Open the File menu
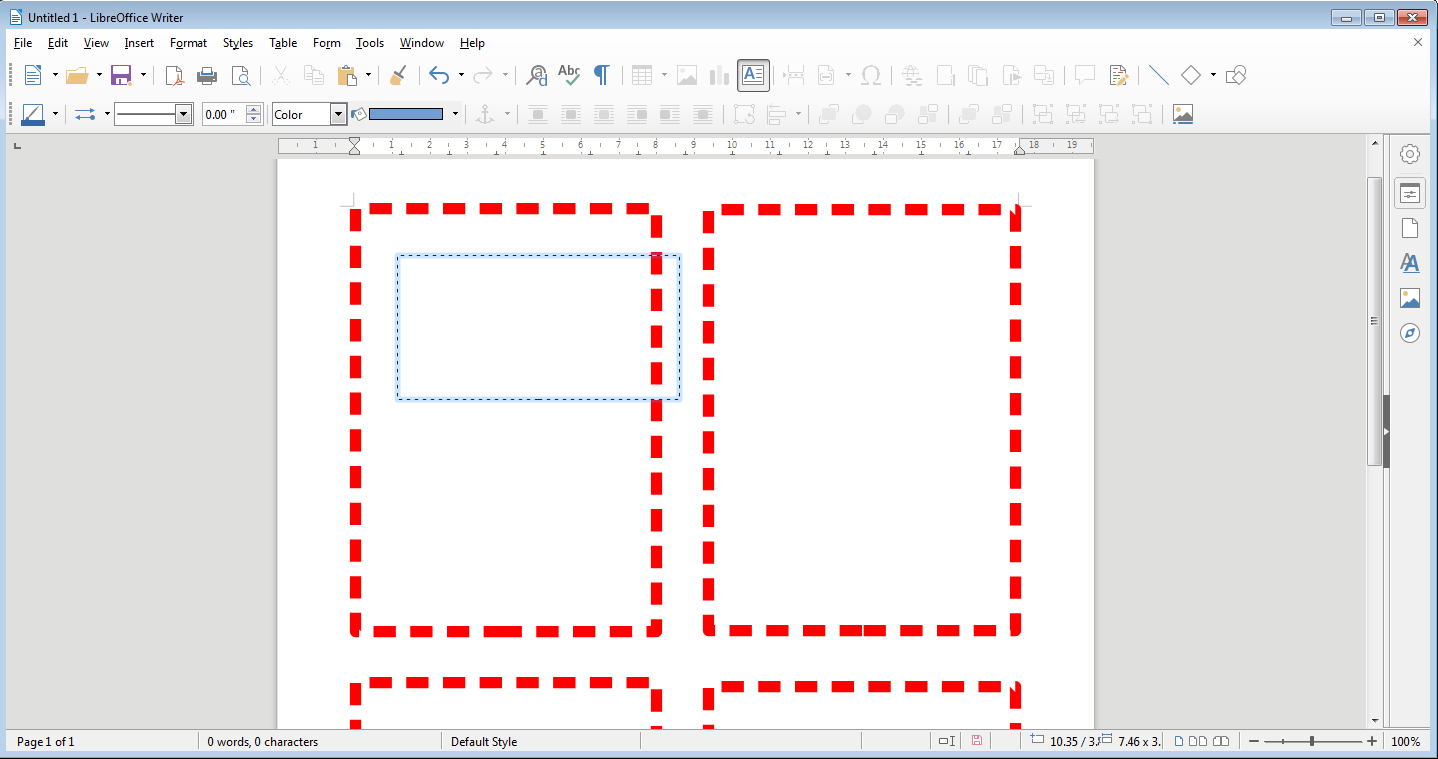Viewport: 1438px width, 759px height. [23, 43]
